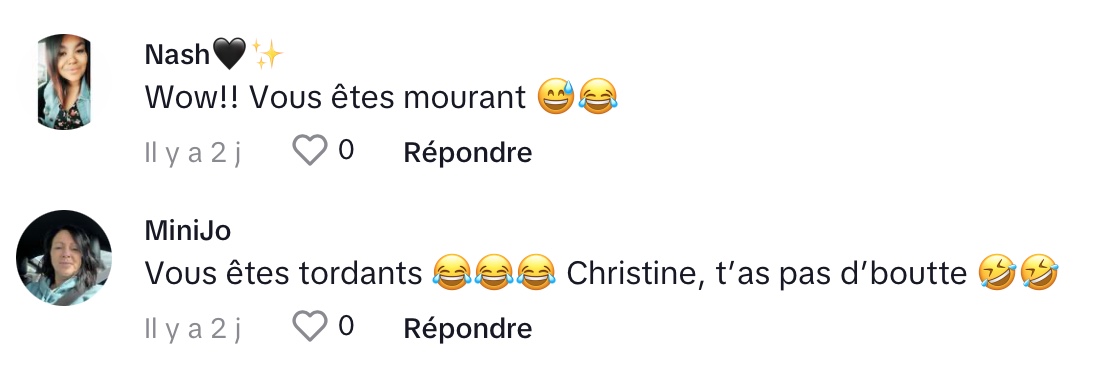The width and height of the screenshot is (1098, 386).
Task: Click the tears-of-joy emoji after "mourant"
Action: pyautogui.click(x=599, y=97)
